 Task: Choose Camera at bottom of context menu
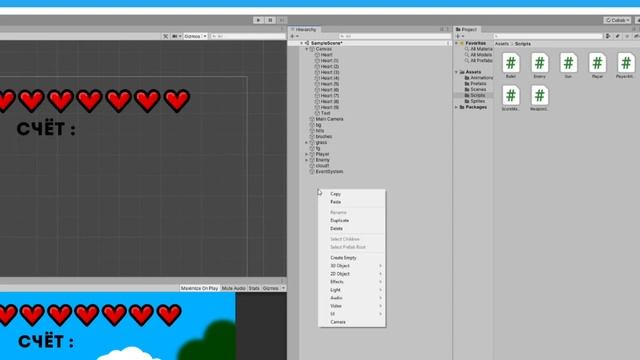(352, 322)
